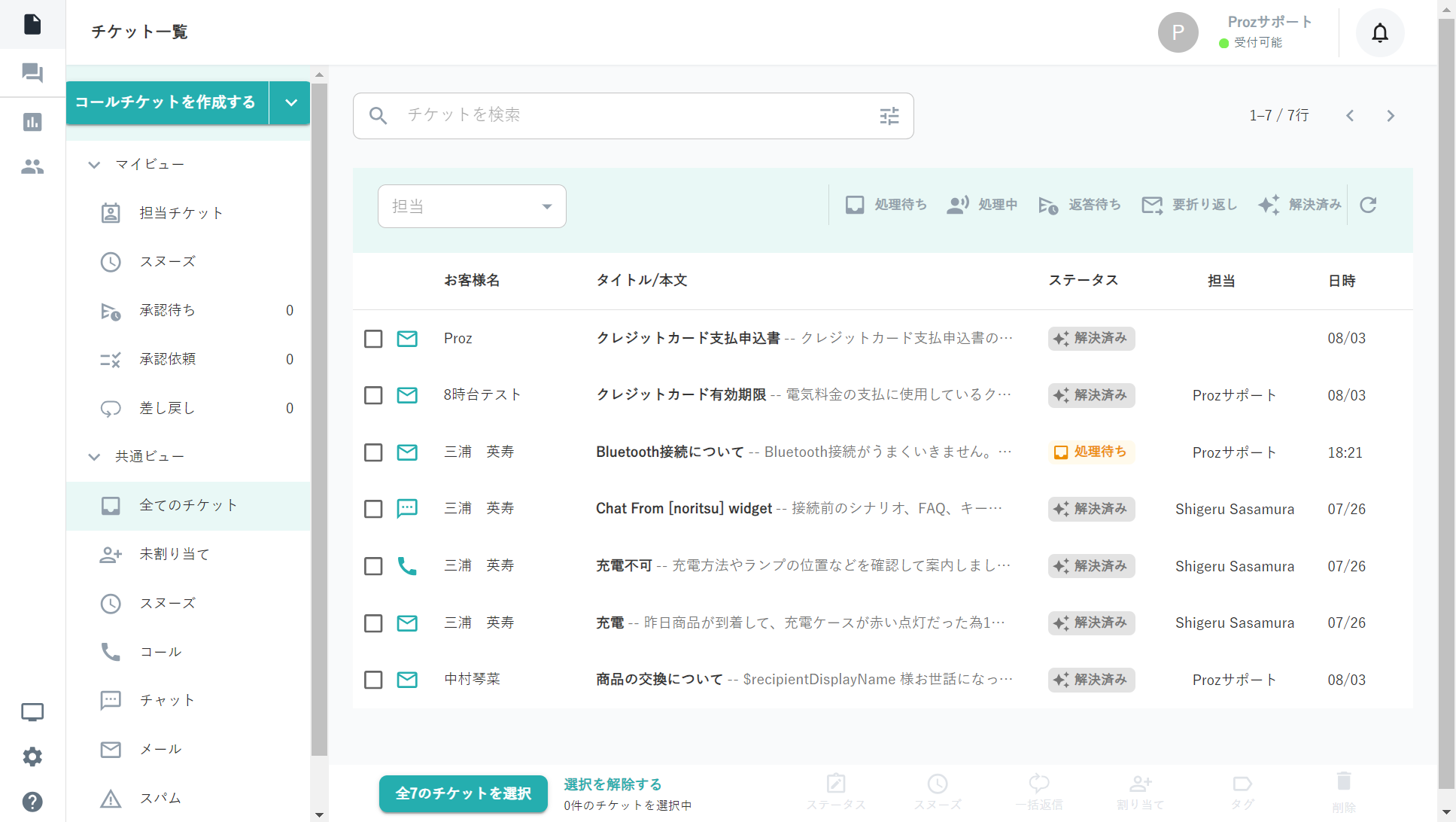
Task: Open 未割り当て view in sidebar
Action: click(x=175, y=554)
